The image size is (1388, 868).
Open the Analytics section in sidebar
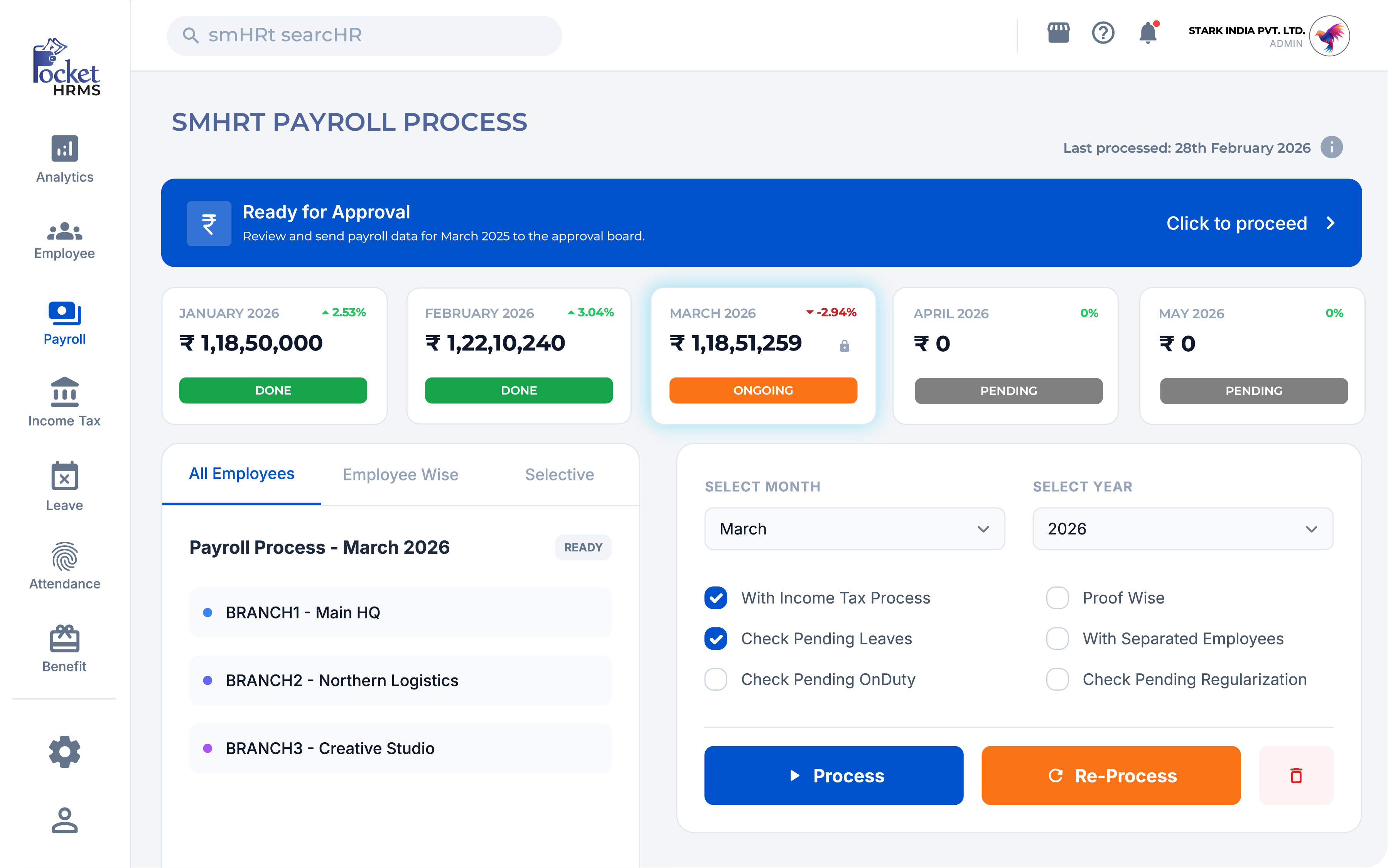click(64, 159)
